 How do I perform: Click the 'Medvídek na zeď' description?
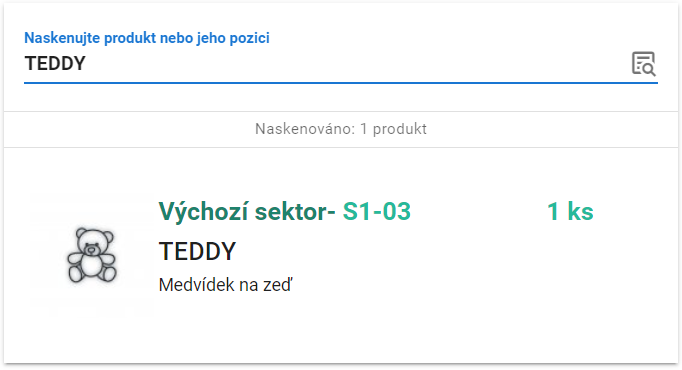(226, 285)
